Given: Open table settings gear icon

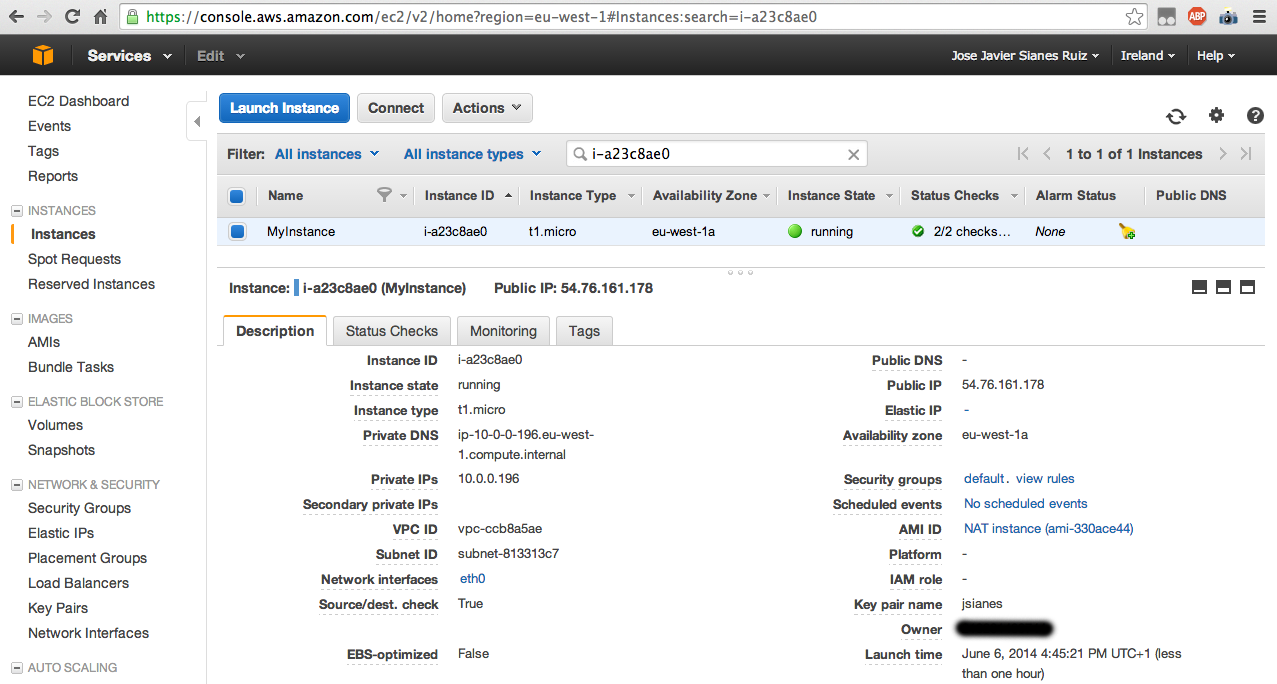Looking at the screenshot, I should point(1216,115).
